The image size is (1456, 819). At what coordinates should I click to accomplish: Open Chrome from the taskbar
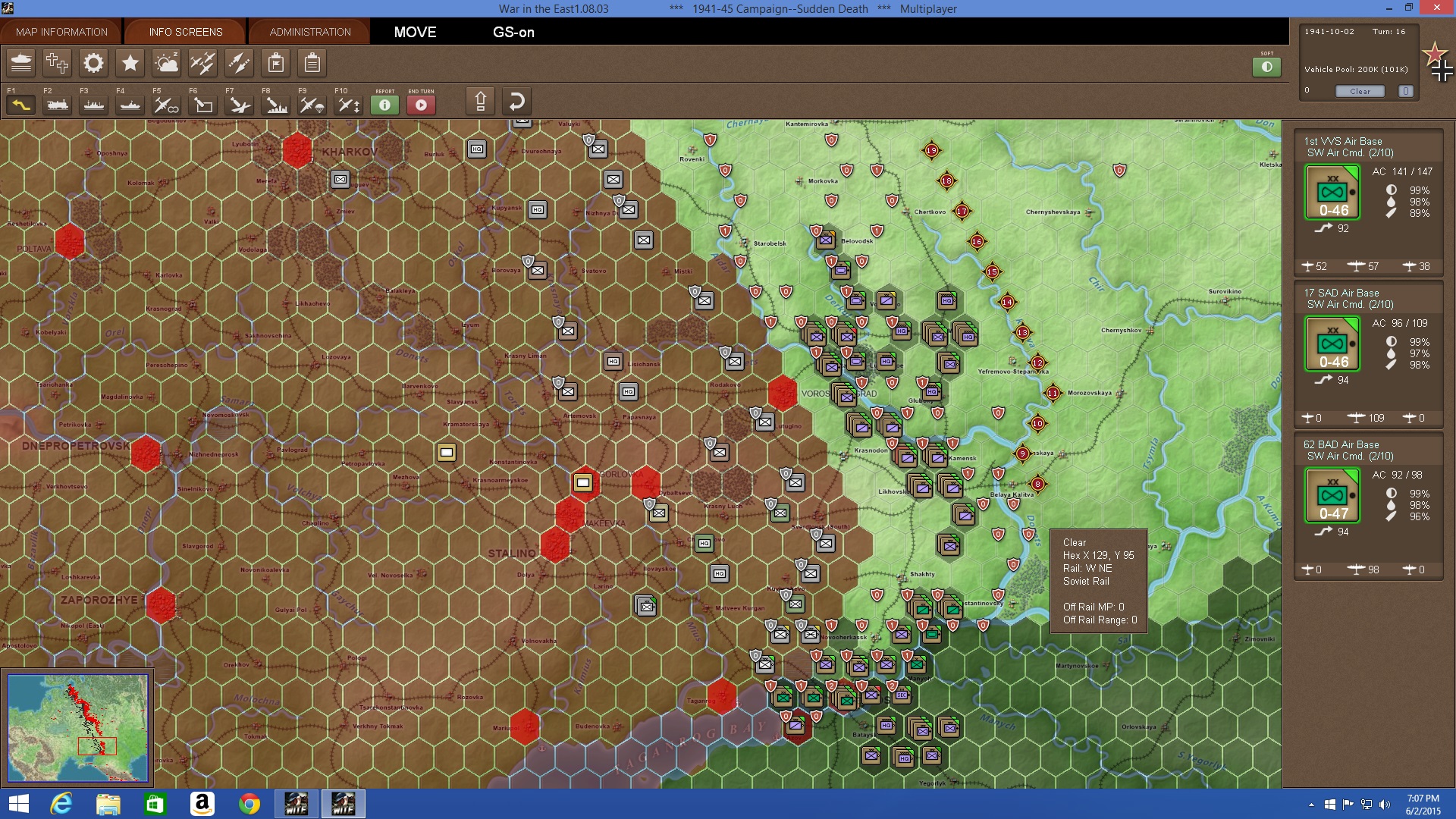pos(249,804)
